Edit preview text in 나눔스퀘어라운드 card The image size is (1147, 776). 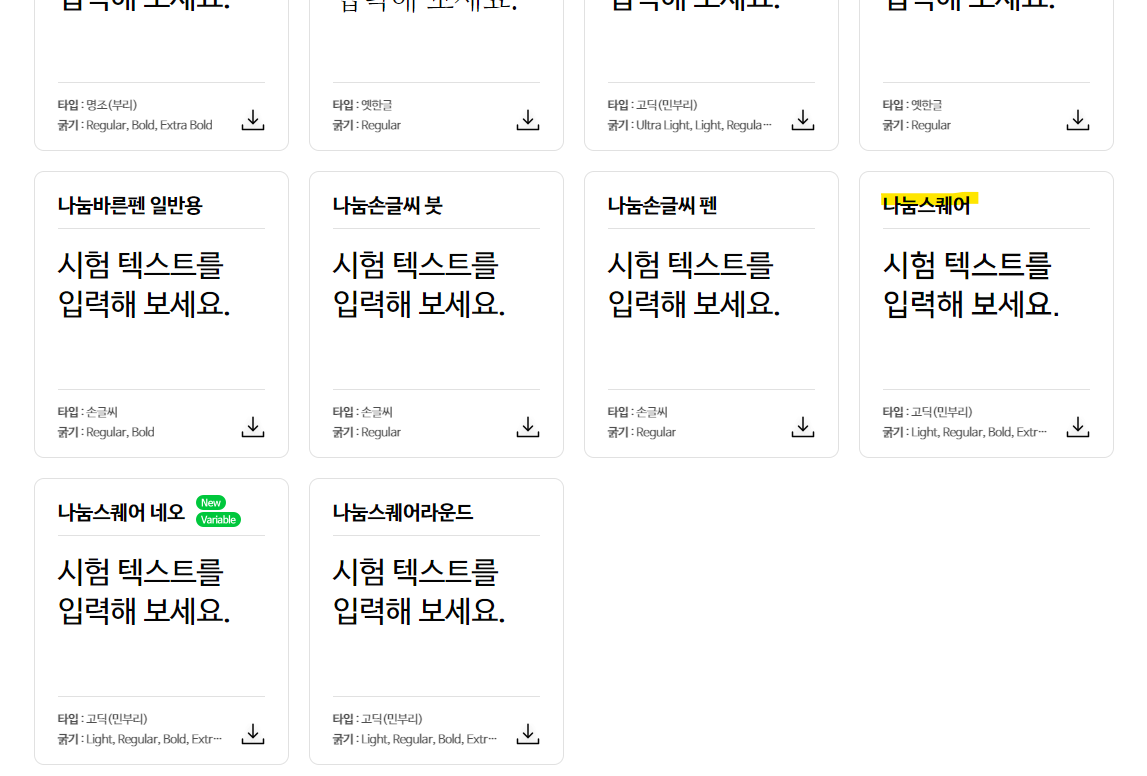tap(419, 592)
